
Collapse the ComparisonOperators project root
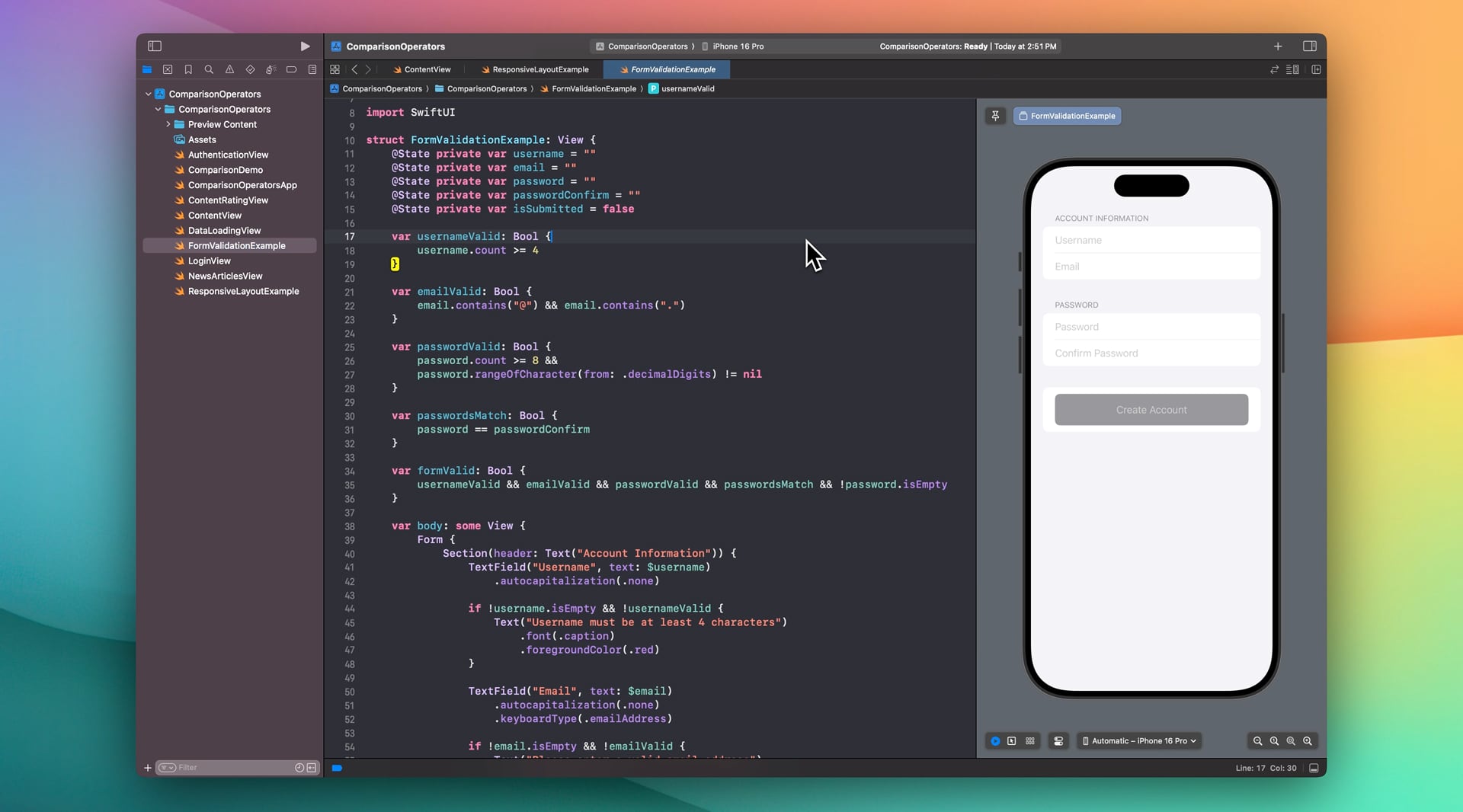148,94
